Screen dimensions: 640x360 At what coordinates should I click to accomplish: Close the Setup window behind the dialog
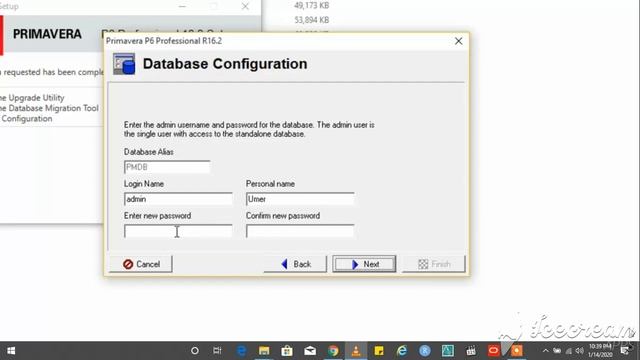point(245,6)
